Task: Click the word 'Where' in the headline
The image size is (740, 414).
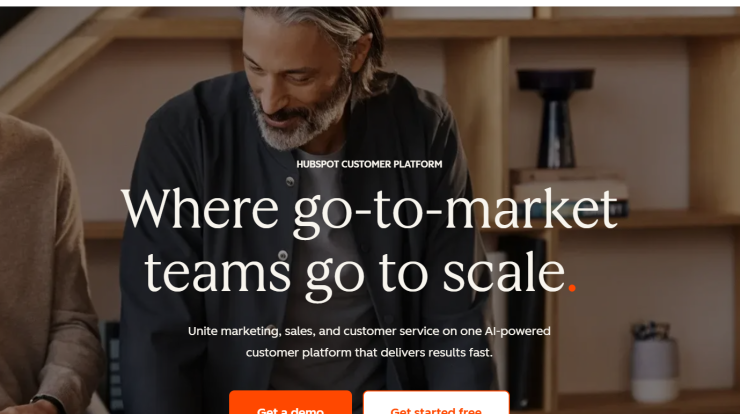Action: [x=200, y=208]
